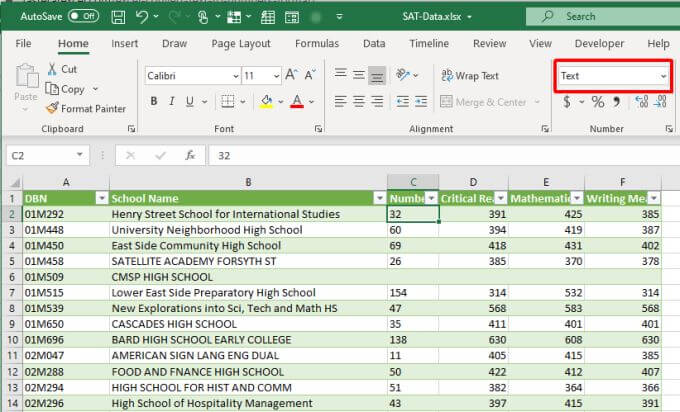Click the Undo arrow icon

(x=144, y=16)
